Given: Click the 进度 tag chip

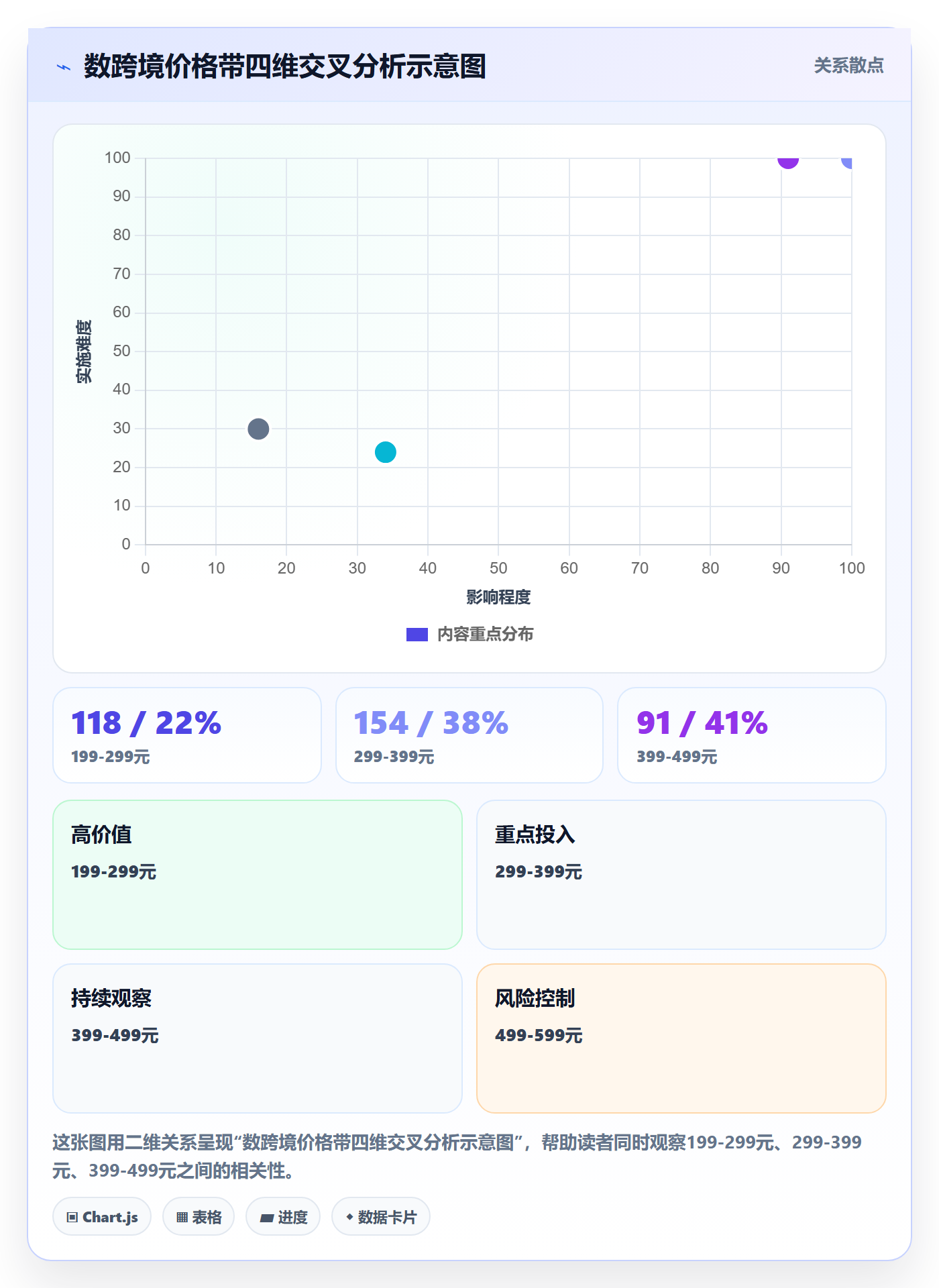Looking at the screenshot, I should point(283,1217).
